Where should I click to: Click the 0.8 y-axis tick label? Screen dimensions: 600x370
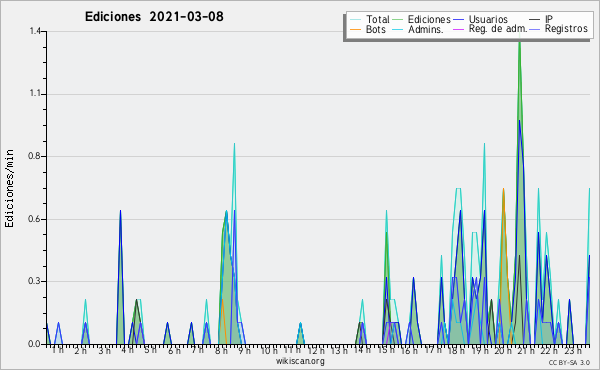tap(35, 156)
